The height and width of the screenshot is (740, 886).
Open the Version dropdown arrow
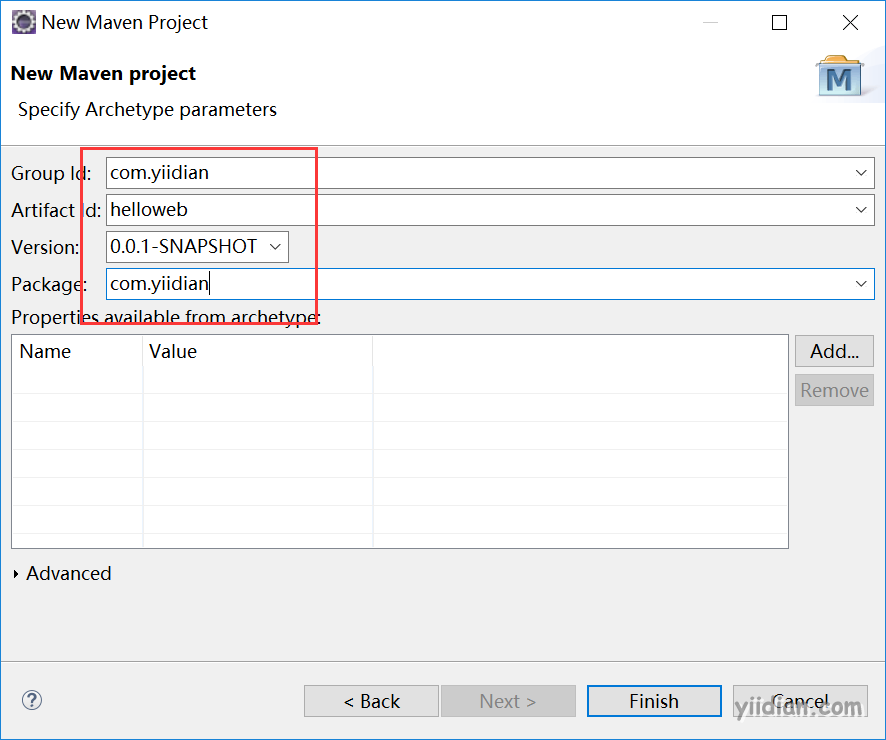pyautogui.click(x=275, y=247)
